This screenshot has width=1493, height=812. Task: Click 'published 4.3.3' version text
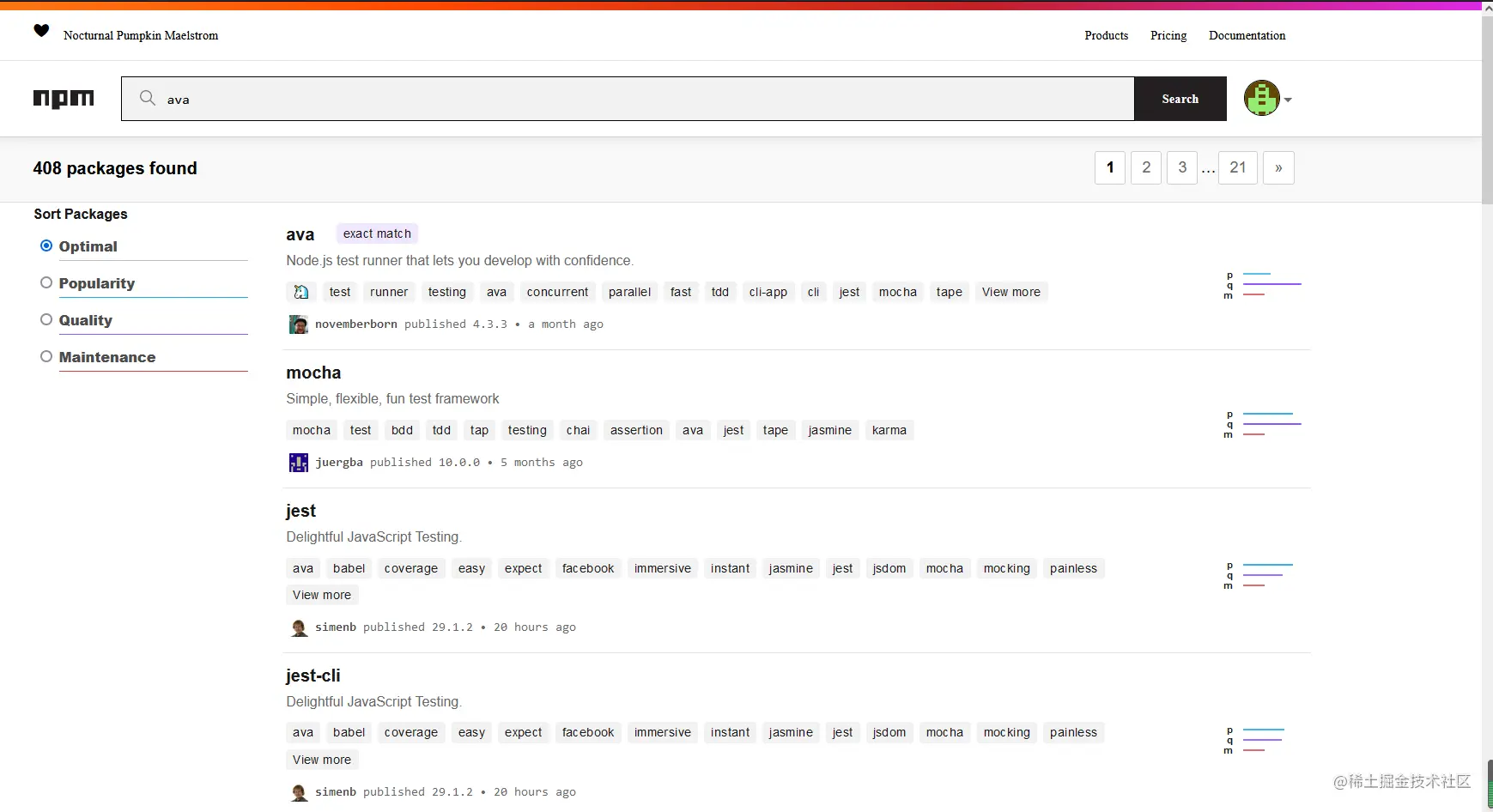tap(456, 324)
